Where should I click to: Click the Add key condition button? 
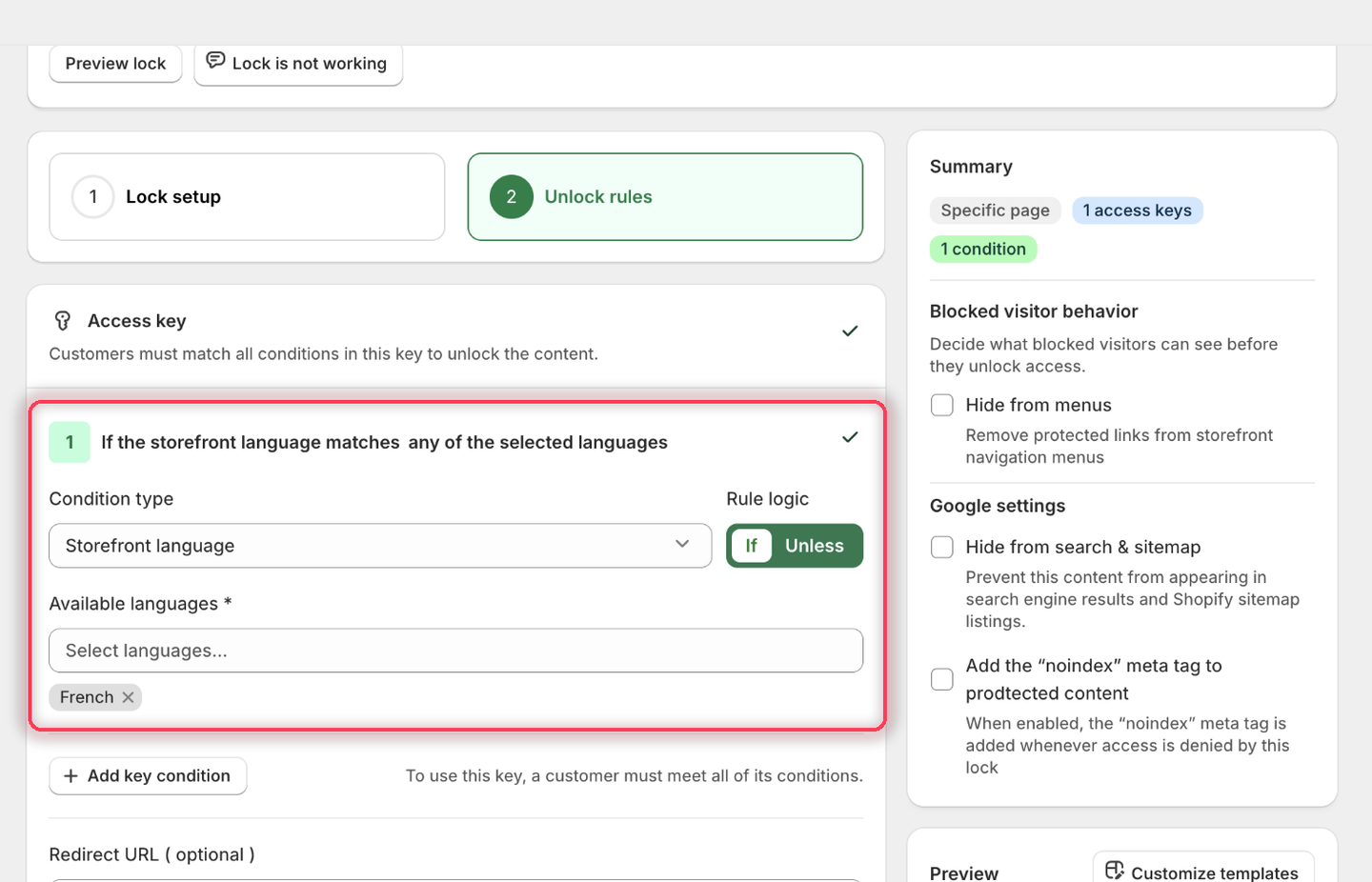pos(148,776)
